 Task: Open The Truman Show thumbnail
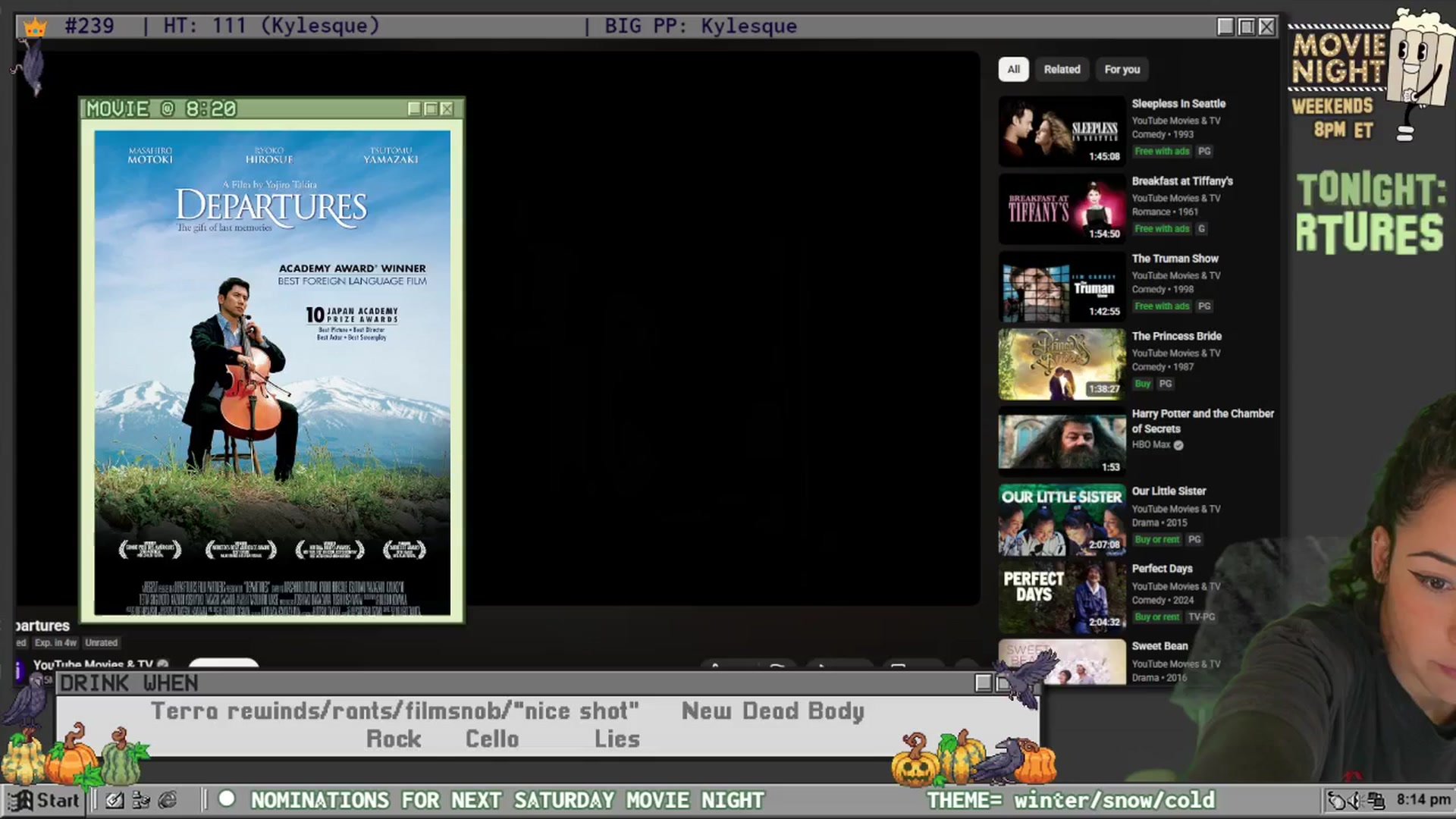pyautogui.click(x=1062, y=286)
